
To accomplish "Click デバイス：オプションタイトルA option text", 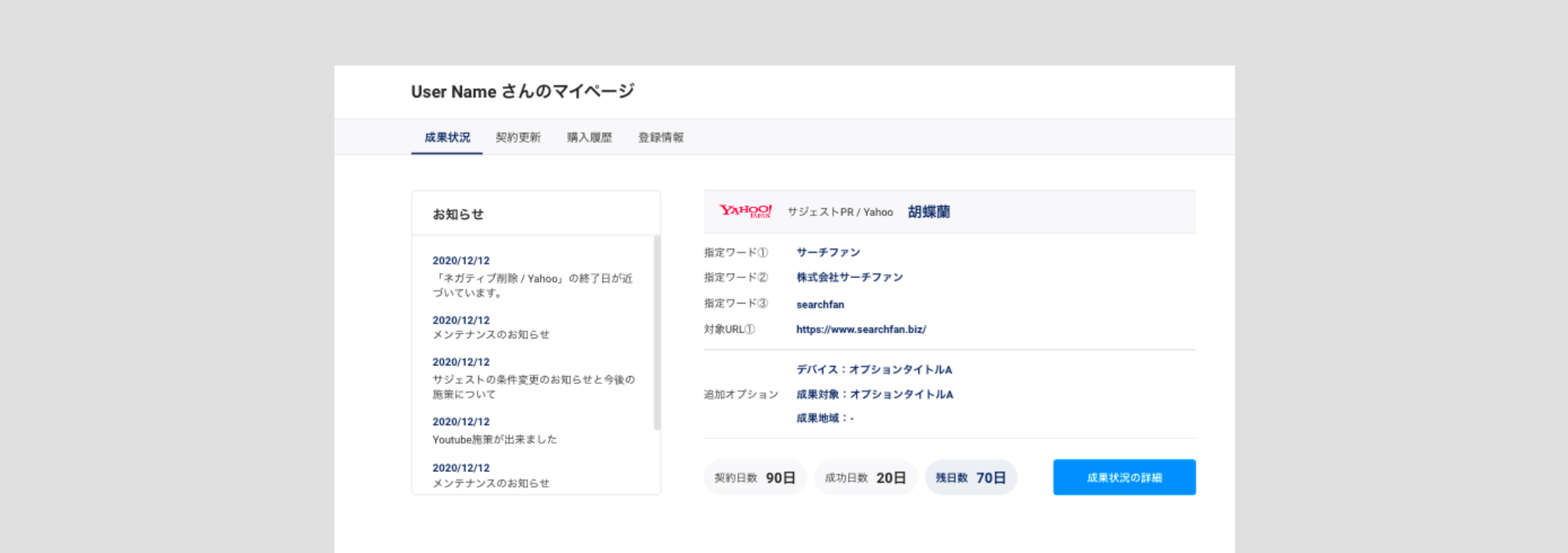I will point(874,370).
